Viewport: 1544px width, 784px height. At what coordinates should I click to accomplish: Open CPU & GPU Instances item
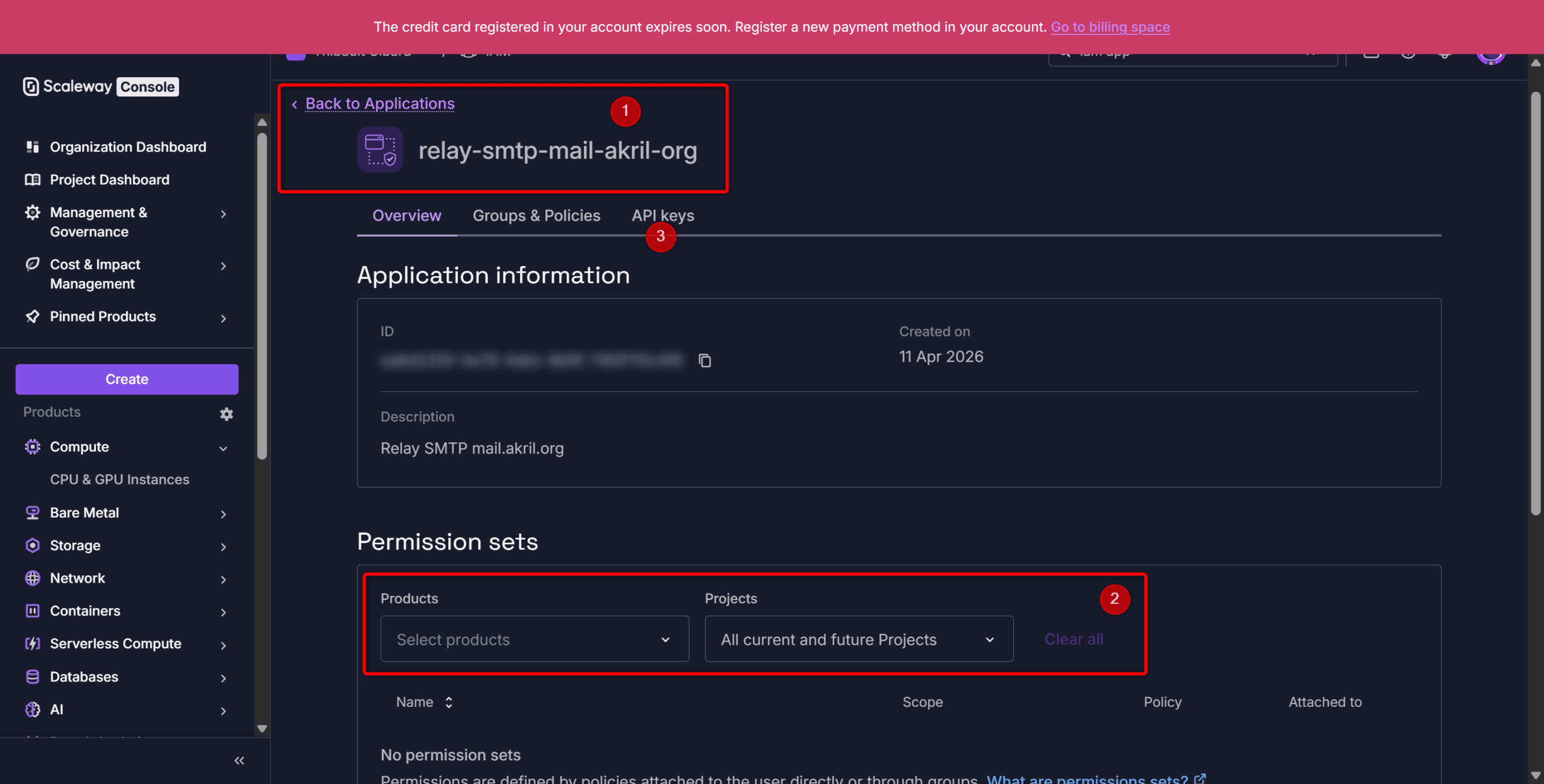click(119, 479)
